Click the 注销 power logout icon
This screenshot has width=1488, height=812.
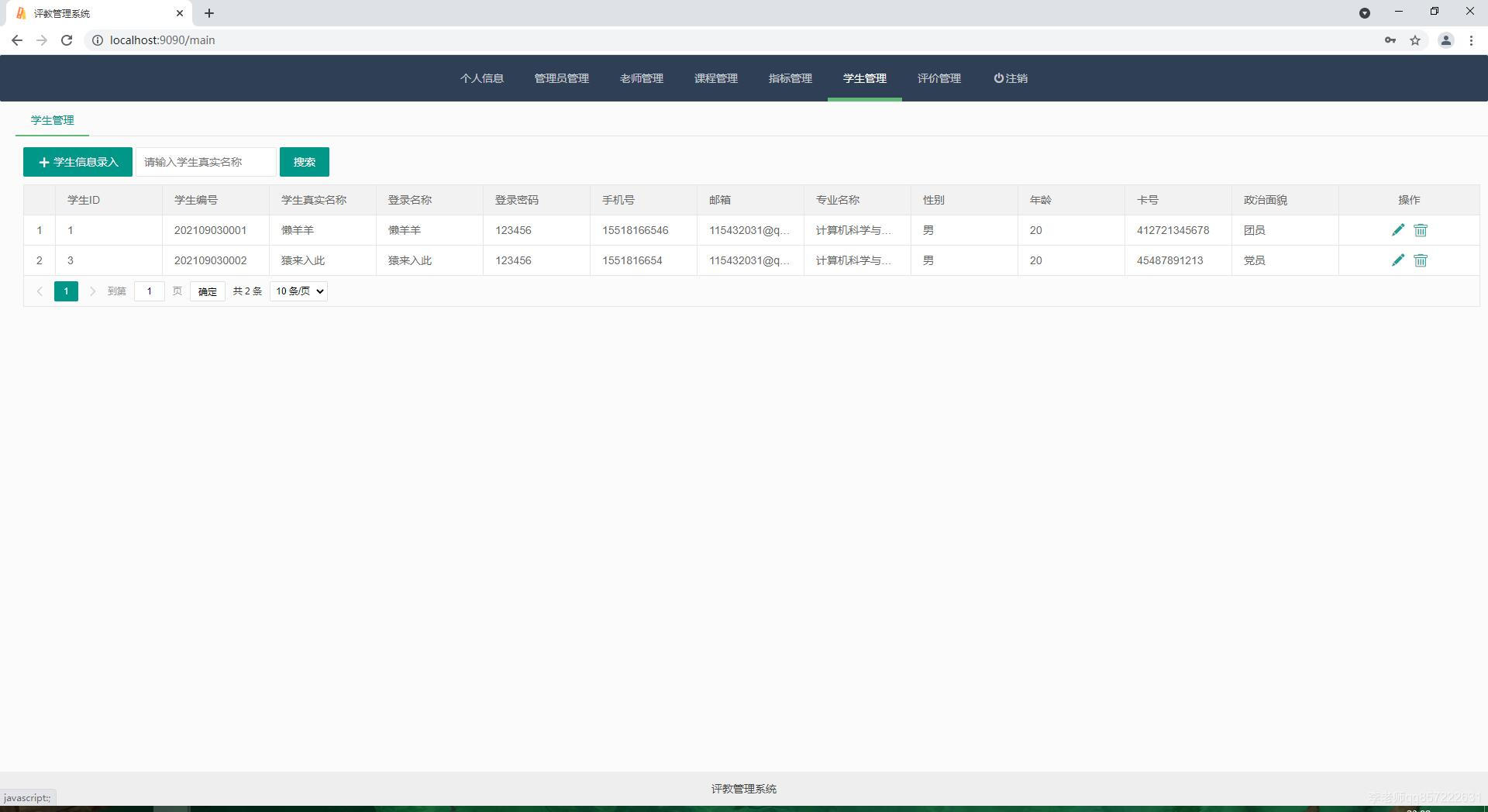[997, 77]
